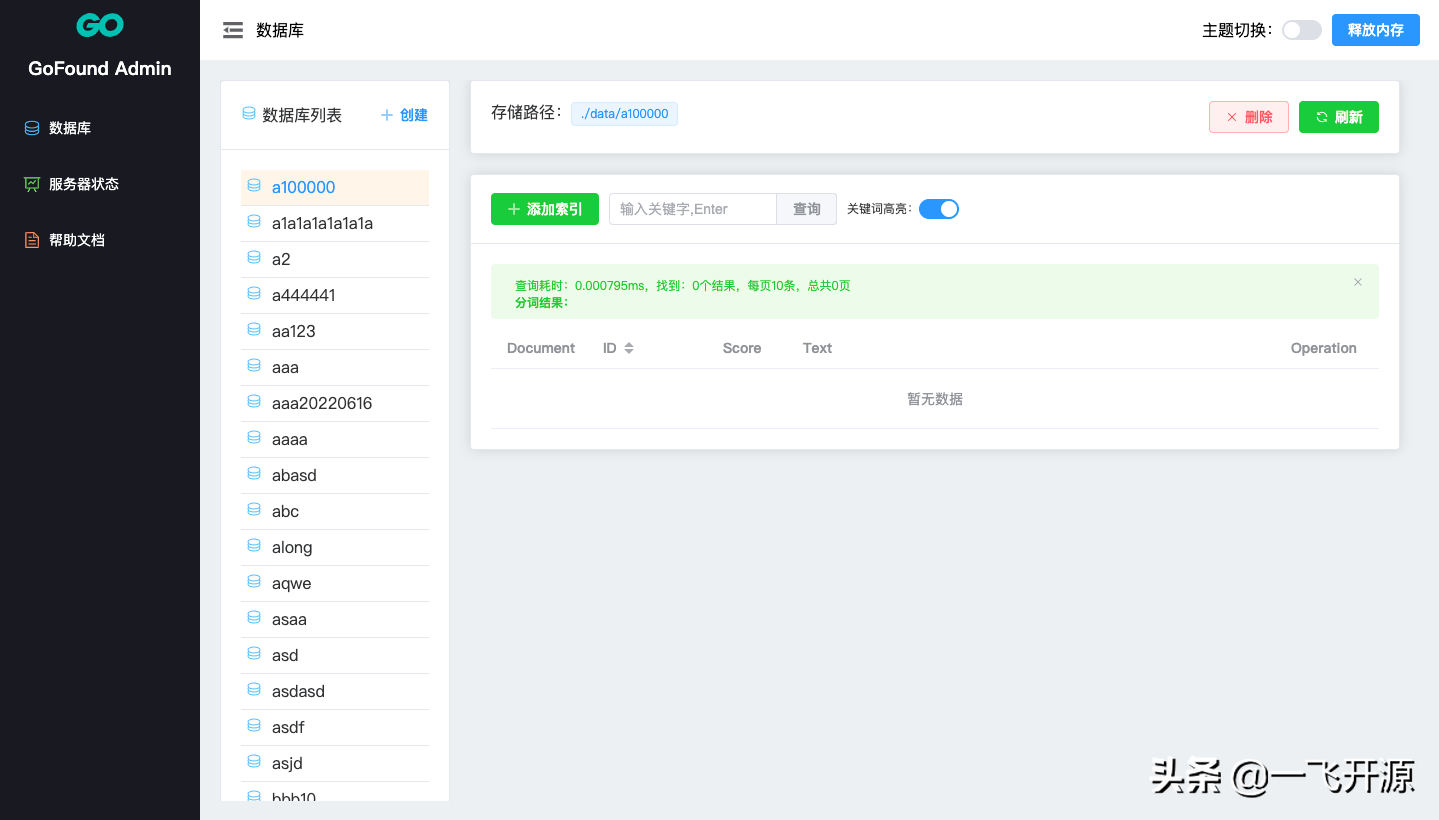Select database abasd
The image size is (1439, 820).
[335, 475]
